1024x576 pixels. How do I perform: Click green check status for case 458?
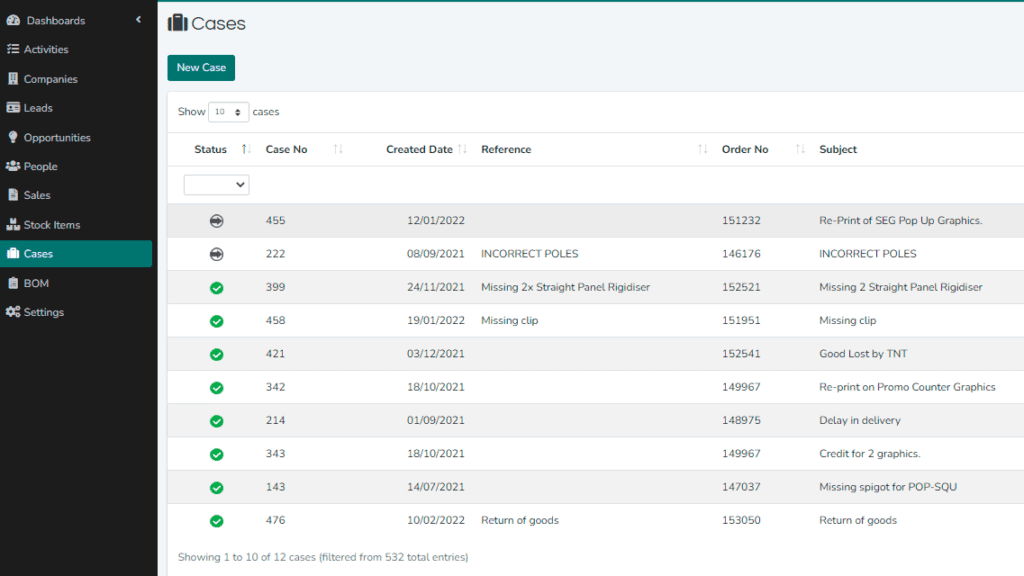point(217,321)
